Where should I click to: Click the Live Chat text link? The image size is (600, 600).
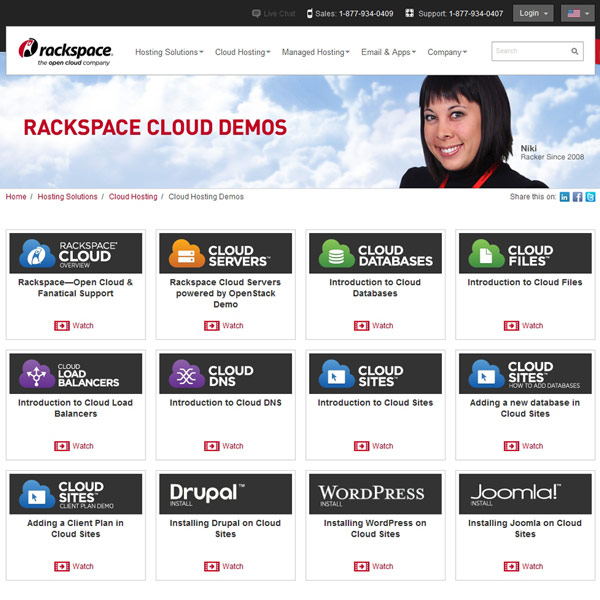point(279,13)
